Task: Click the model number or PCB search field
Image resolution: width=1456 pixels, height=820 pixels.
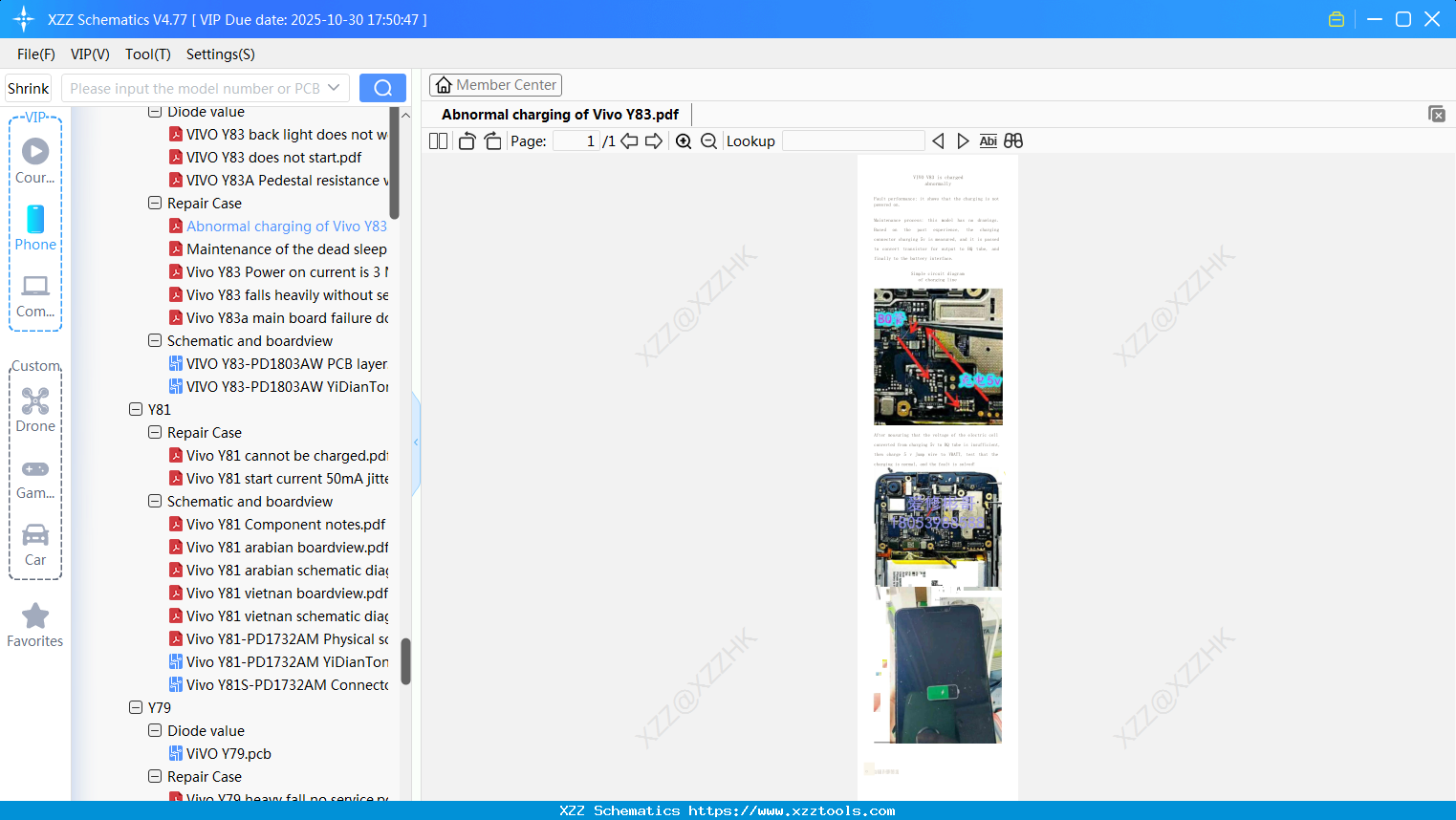Action: (194, 88)
